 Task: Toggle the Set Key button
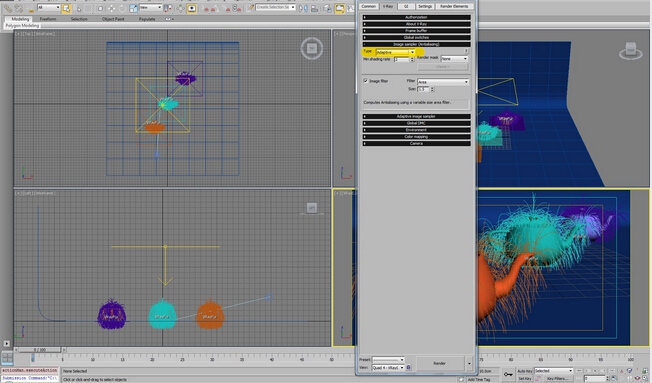coord(525,378)
